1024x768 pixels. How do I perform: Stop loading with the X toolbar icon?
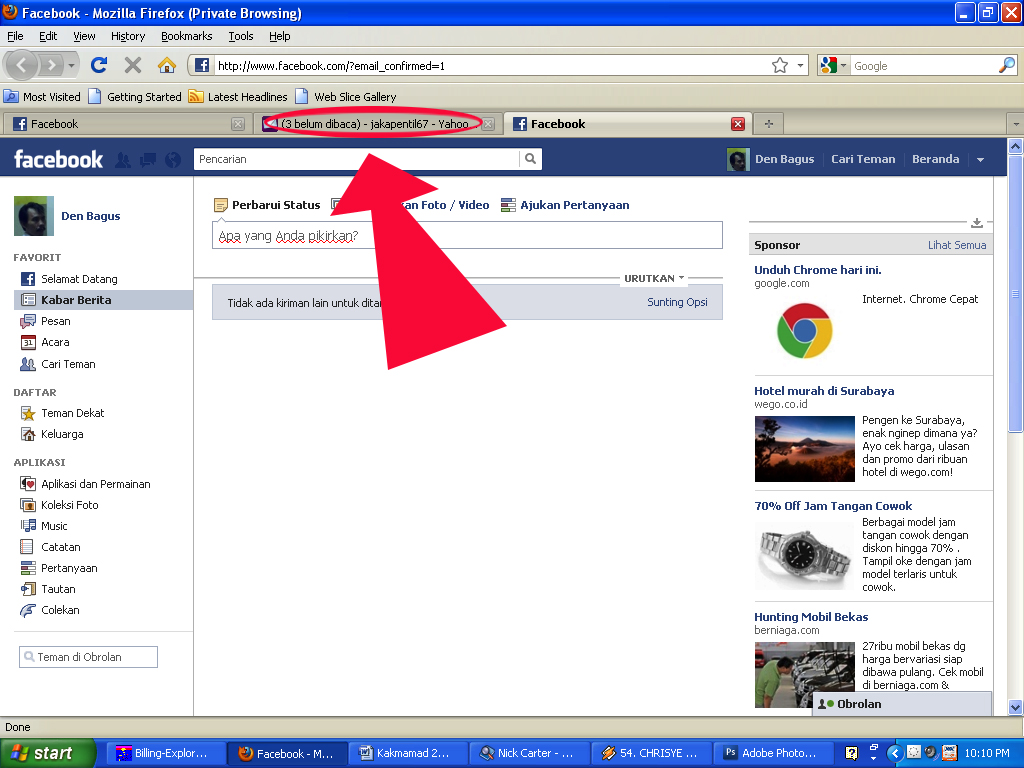point(133,65)
